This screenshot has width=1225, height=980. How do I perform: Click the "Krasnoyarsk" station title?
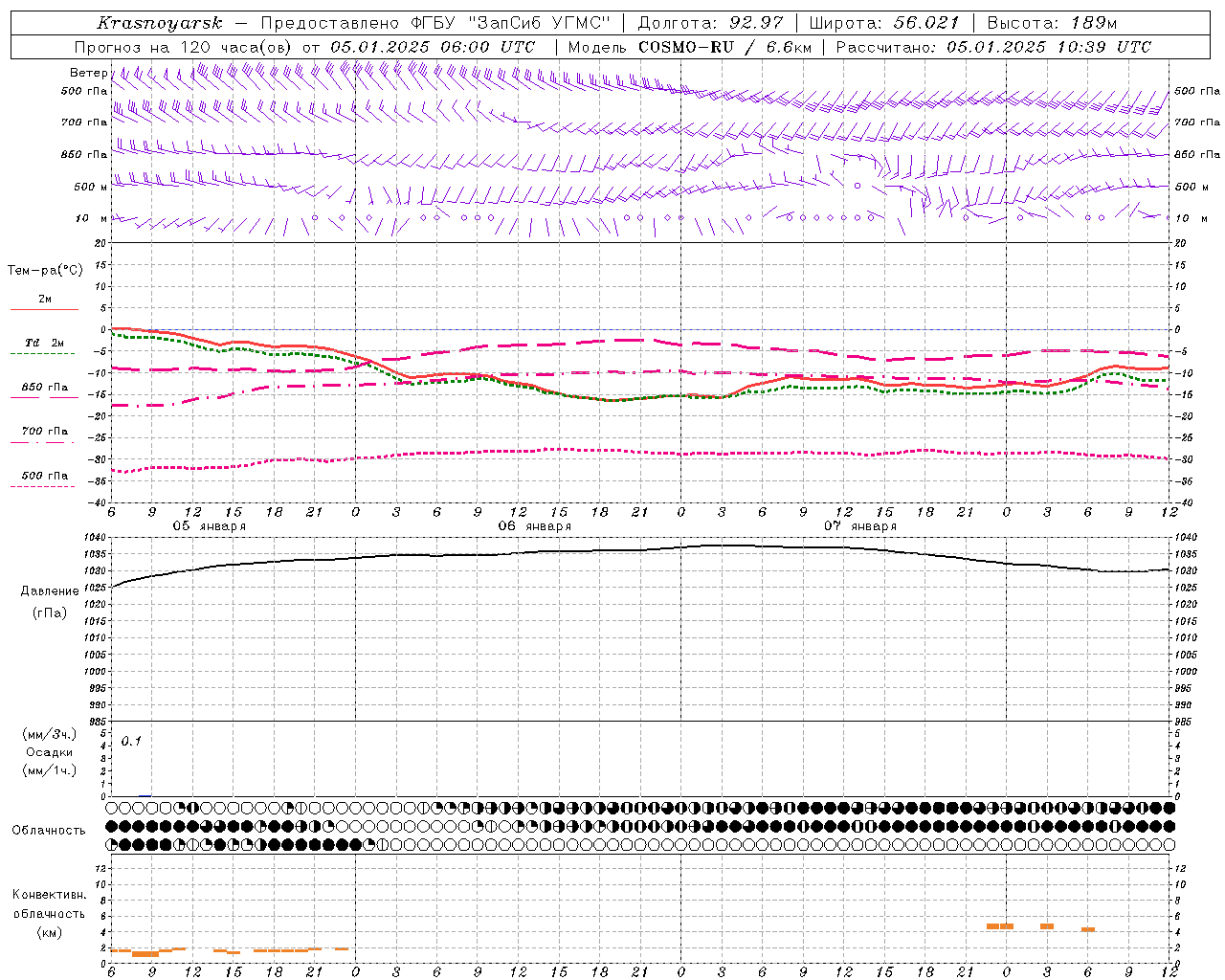[x=160, y=23]
